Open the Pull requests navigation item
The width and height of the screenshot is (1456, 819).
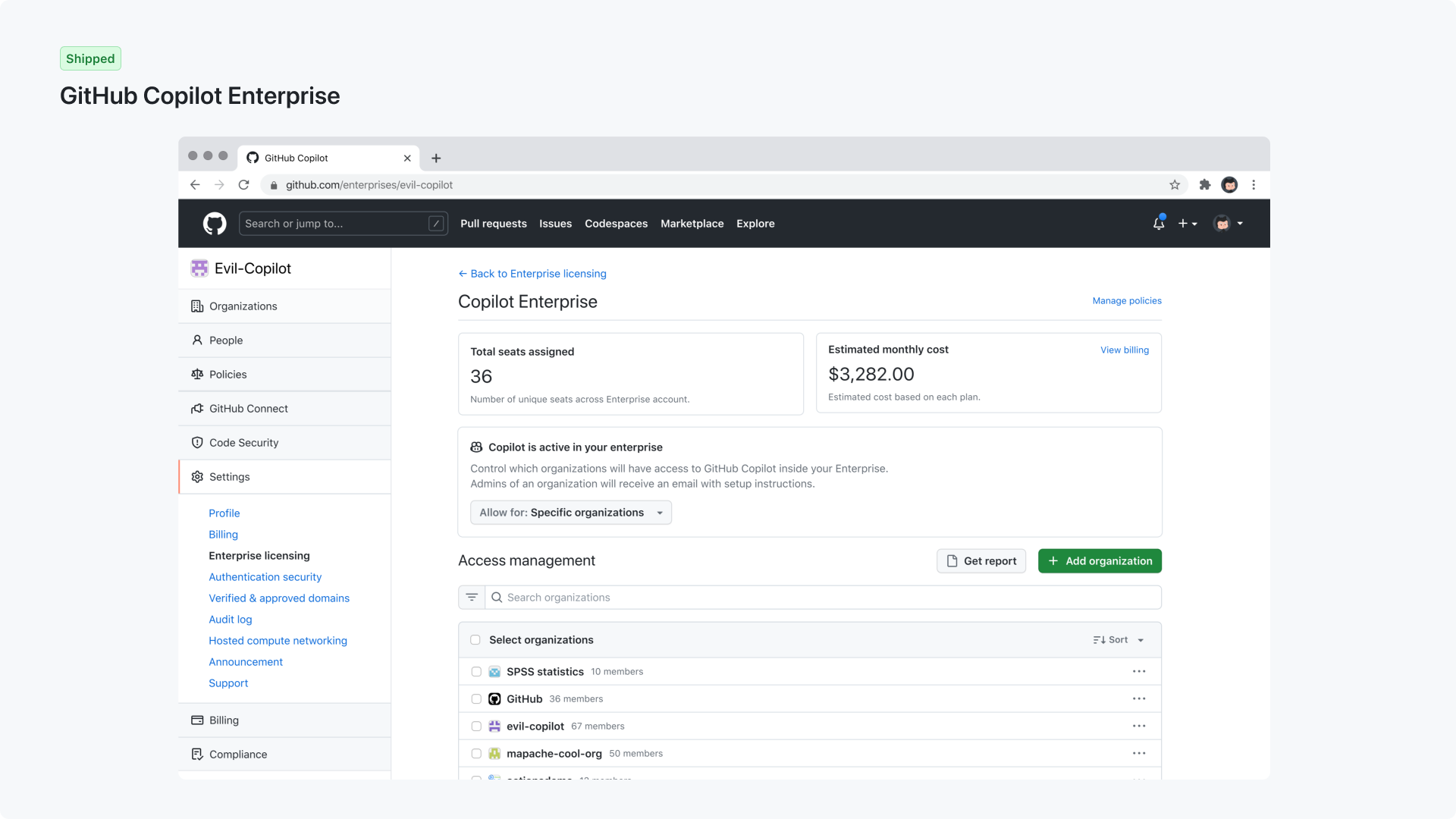click(x=493, y=223)
